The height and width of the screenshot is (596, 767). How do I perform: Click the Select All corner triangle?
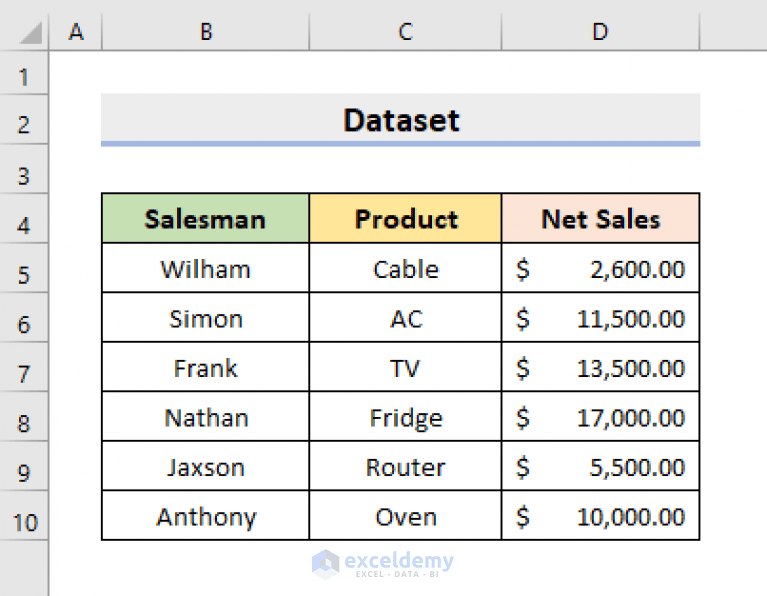pos(30,33)
